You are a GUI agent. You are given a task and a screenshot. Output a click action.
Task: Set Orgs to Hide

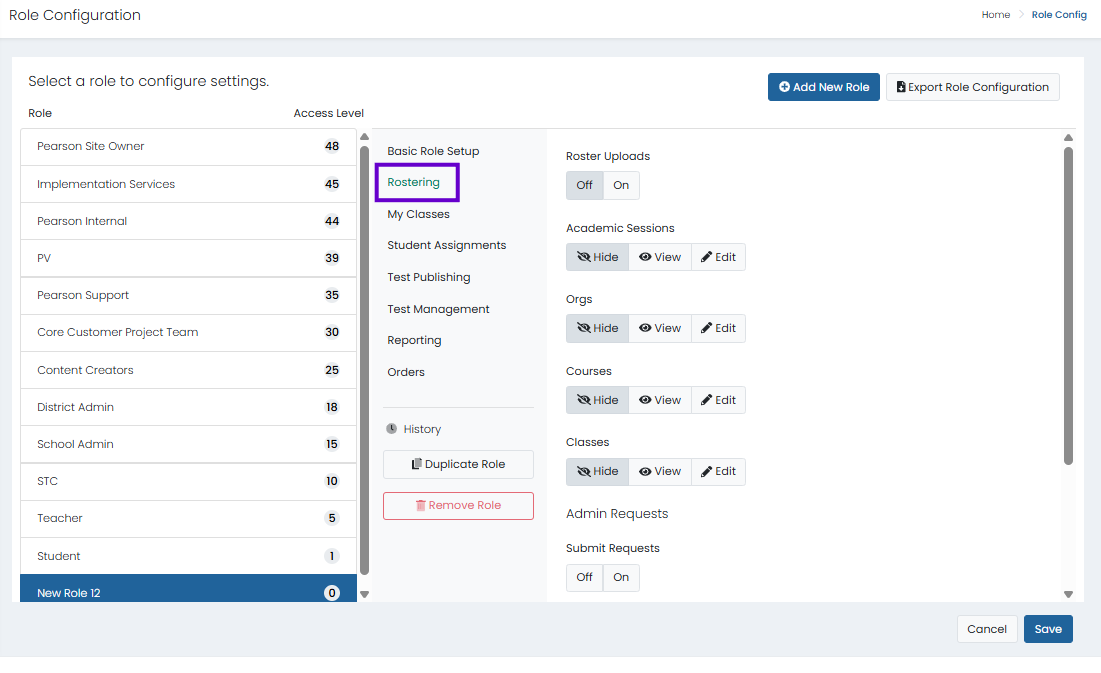tap(598, 328)
